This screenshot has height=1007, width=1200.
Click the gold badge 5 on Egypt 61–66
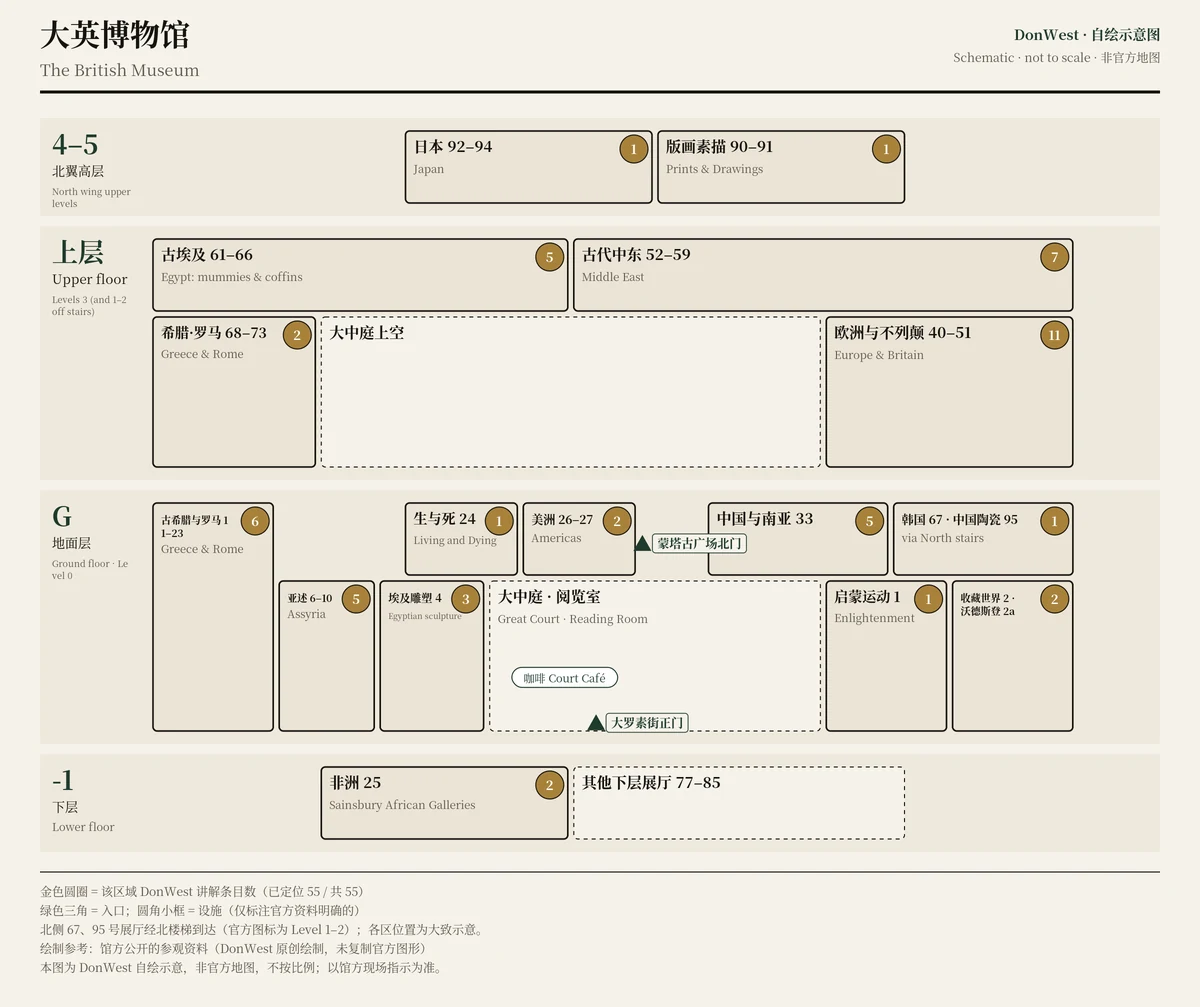tap(549, 258)
